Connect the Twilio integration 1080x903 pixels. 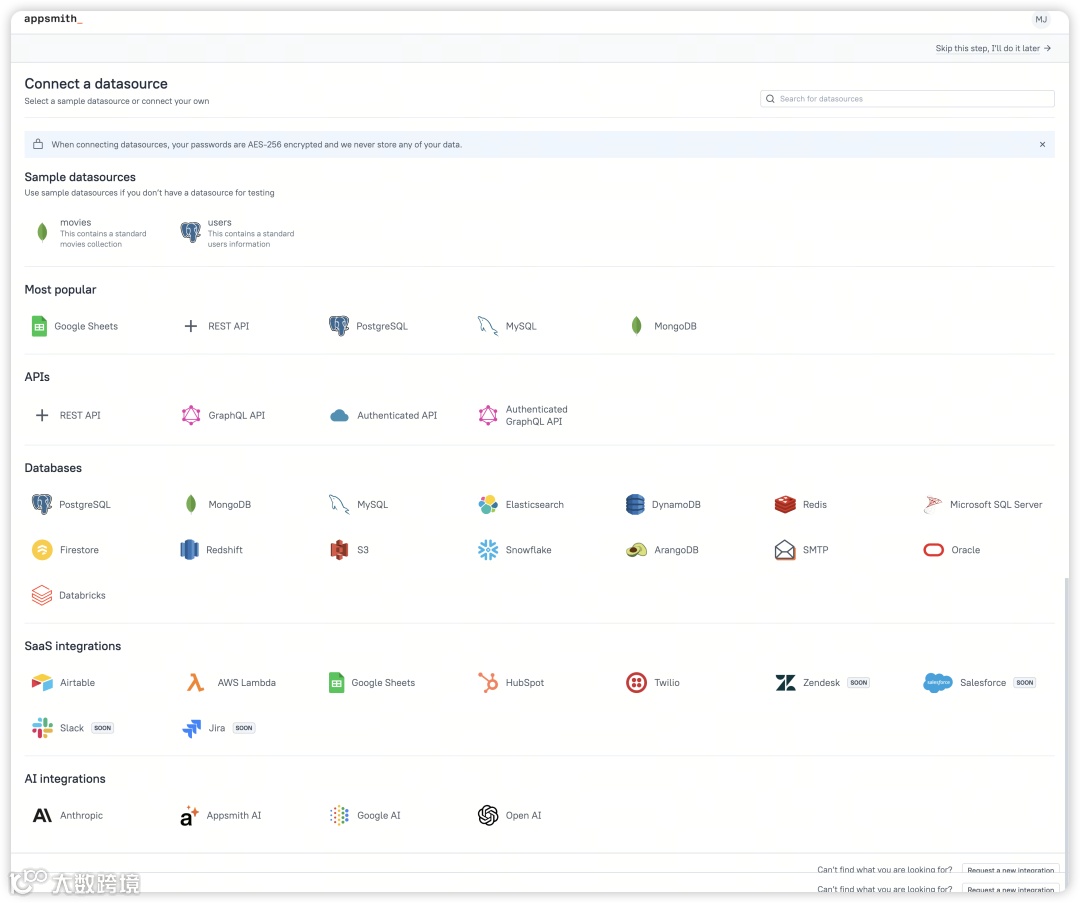click(653, 683)
